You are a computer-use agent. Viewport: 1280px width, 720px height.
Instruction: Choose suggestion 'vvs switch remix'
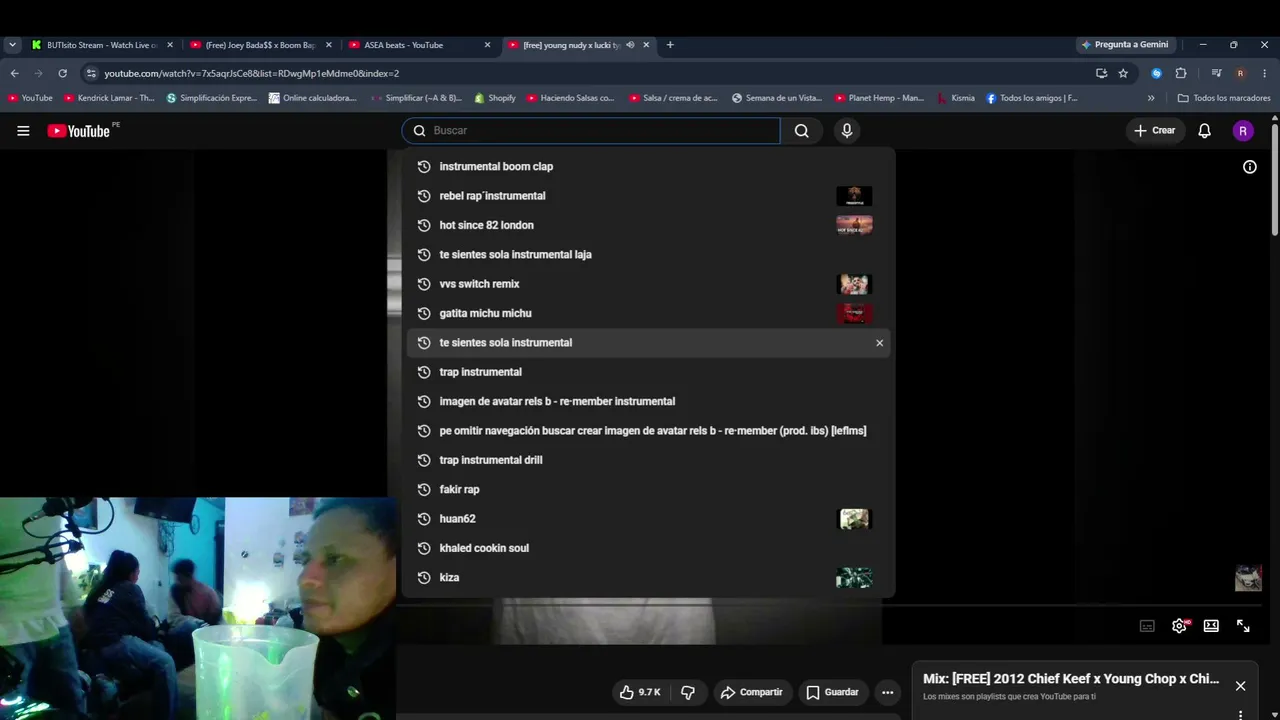[648, 284]
